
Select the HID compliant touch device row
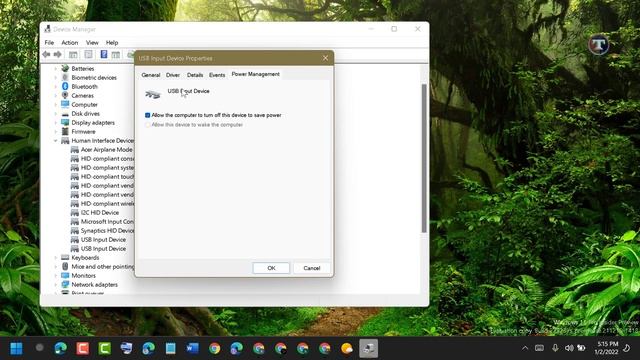[102, 176]
